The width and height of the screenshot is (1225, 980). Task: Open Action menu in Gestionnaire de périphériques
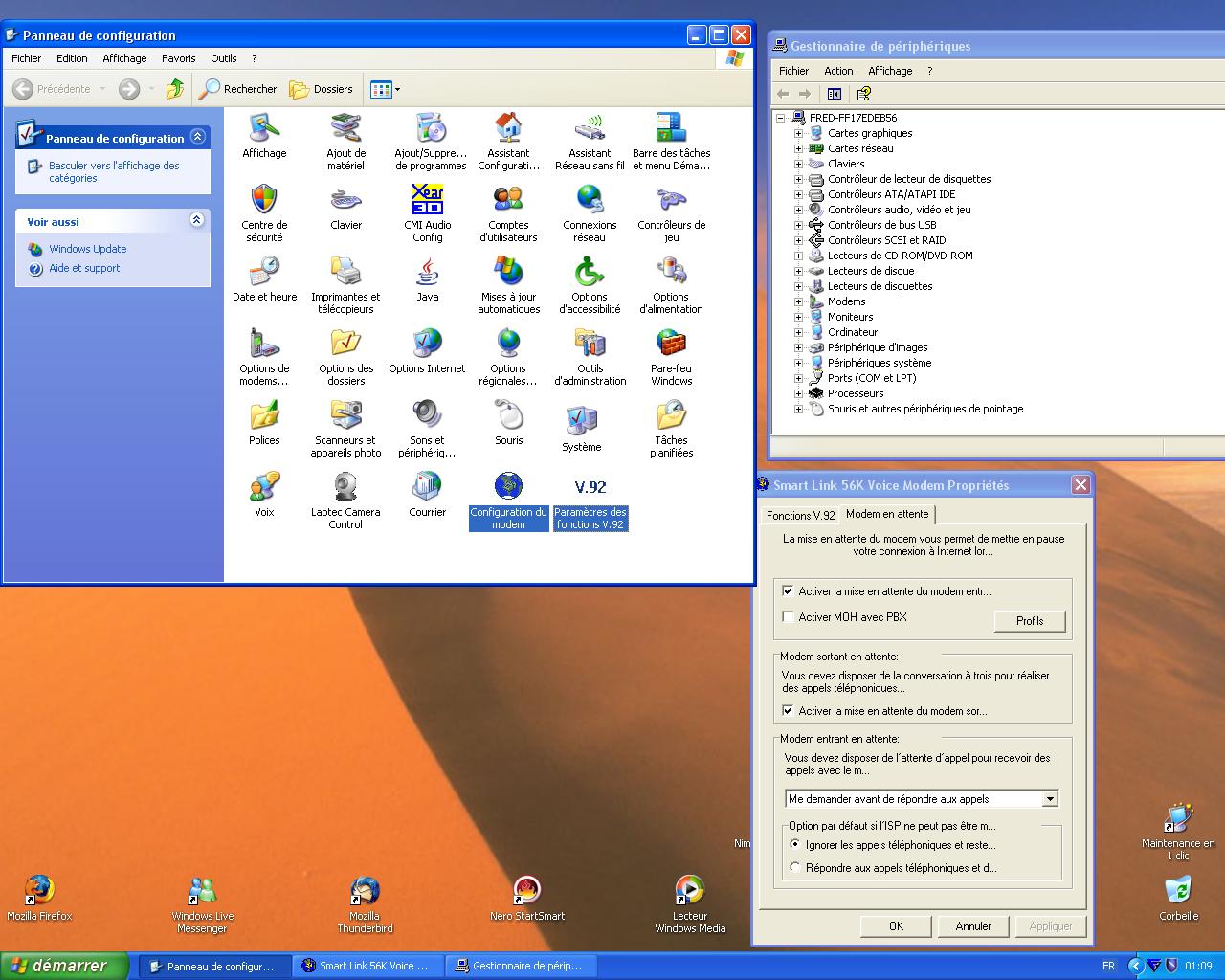click(838, 71)
